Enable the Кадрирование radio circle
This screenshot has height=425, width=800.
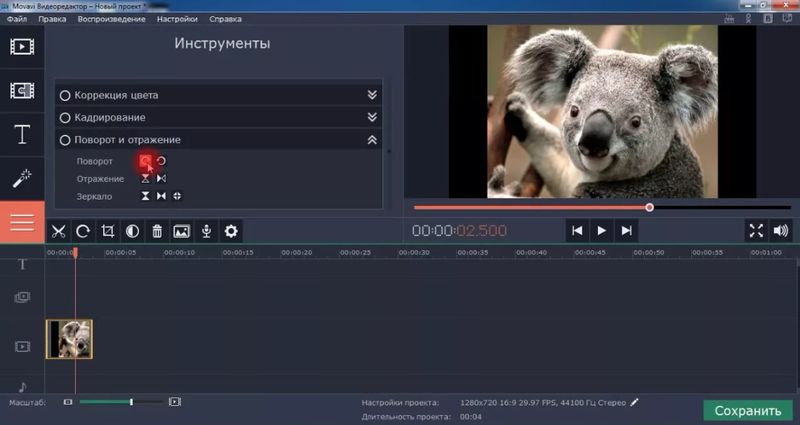point(65,118)
